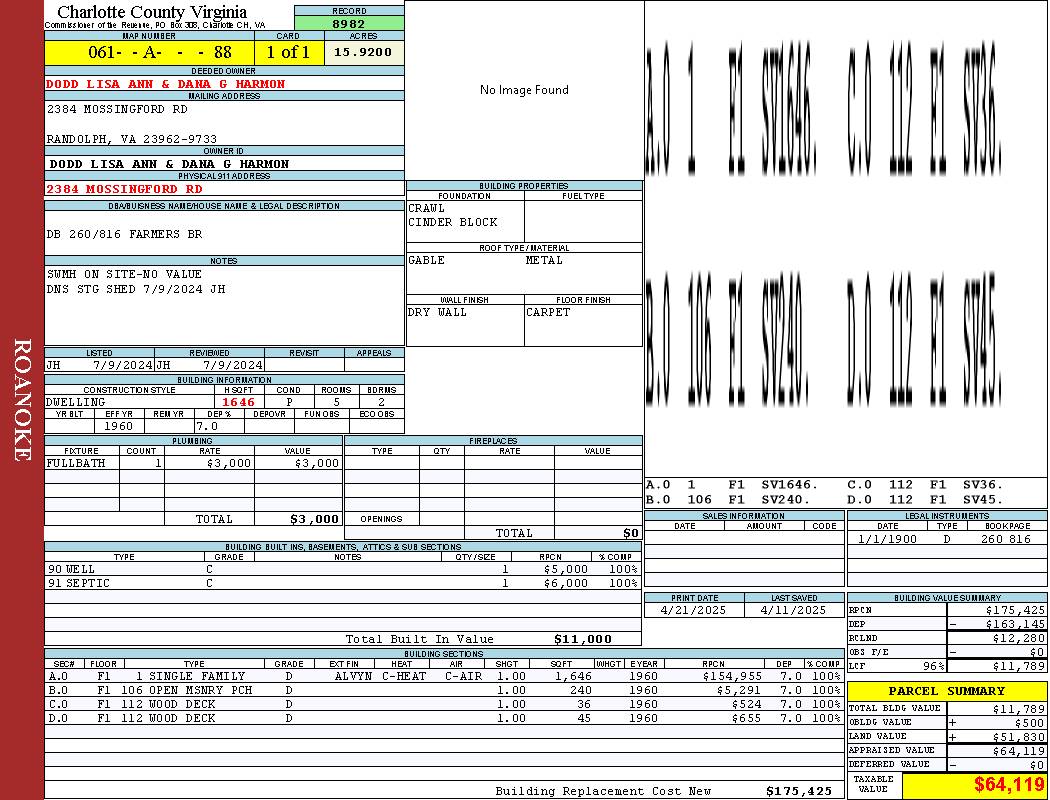Image resolution: width=1050 pixels, height=800 pixels.
Task: Select the acres value 15.9200
Action: coord(363,52)
